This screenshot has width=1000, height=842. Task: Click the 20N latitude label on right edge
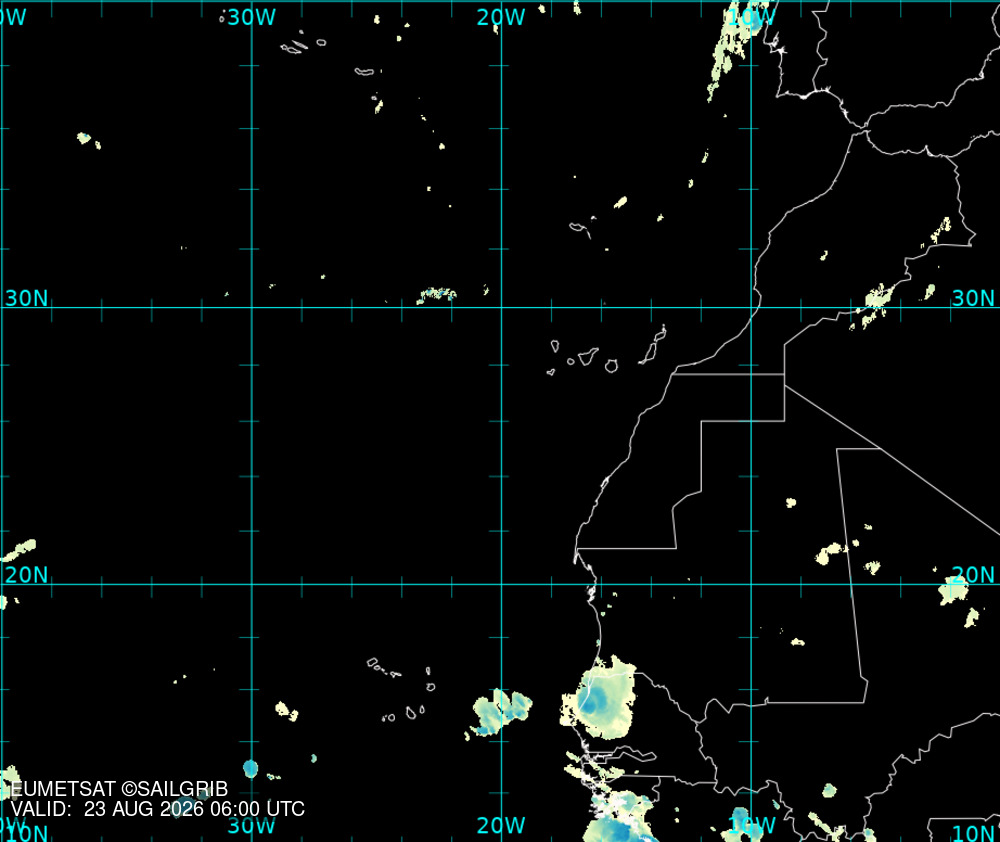[x=973, y=575]
